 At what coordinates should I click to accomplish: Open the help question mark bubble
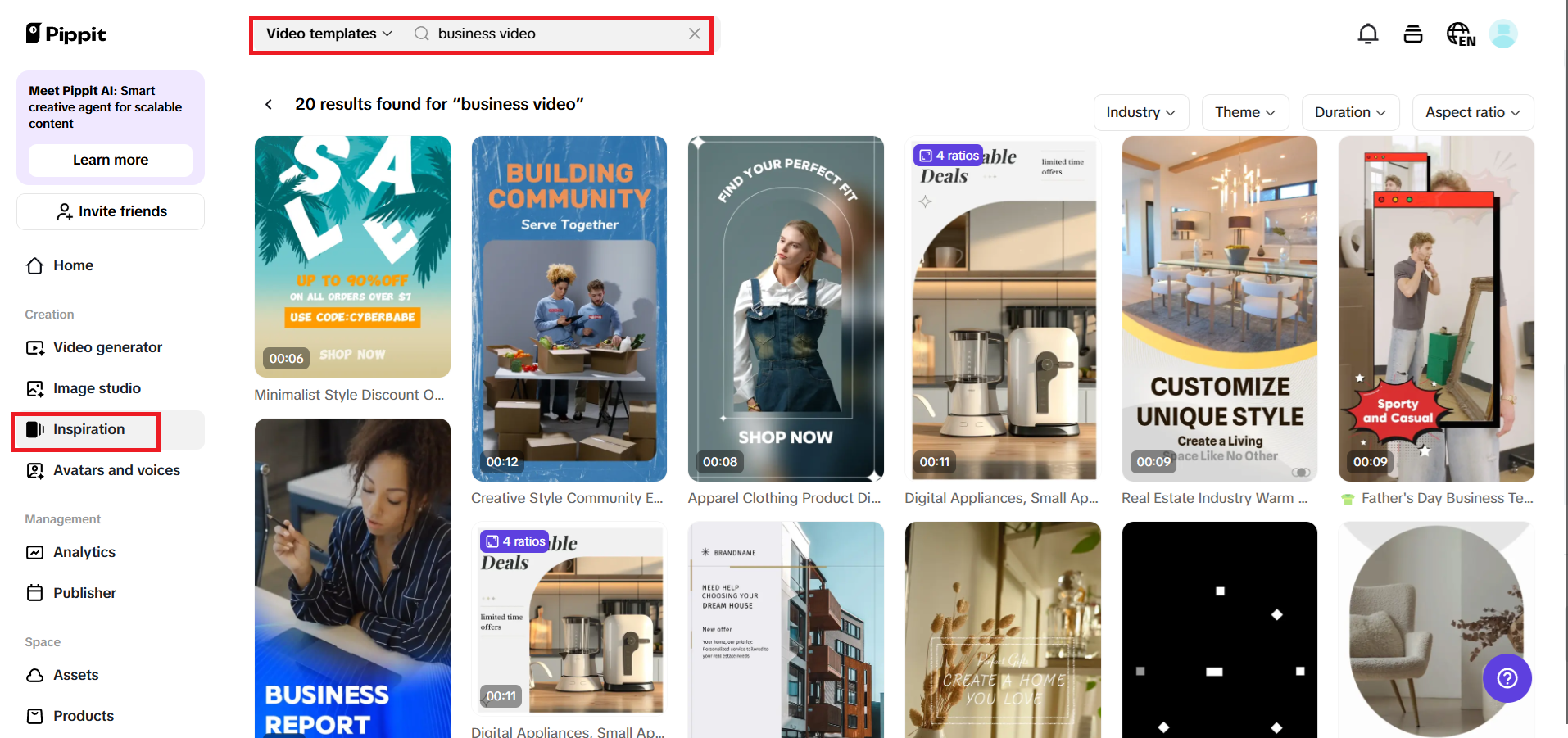coord(1507,678)
